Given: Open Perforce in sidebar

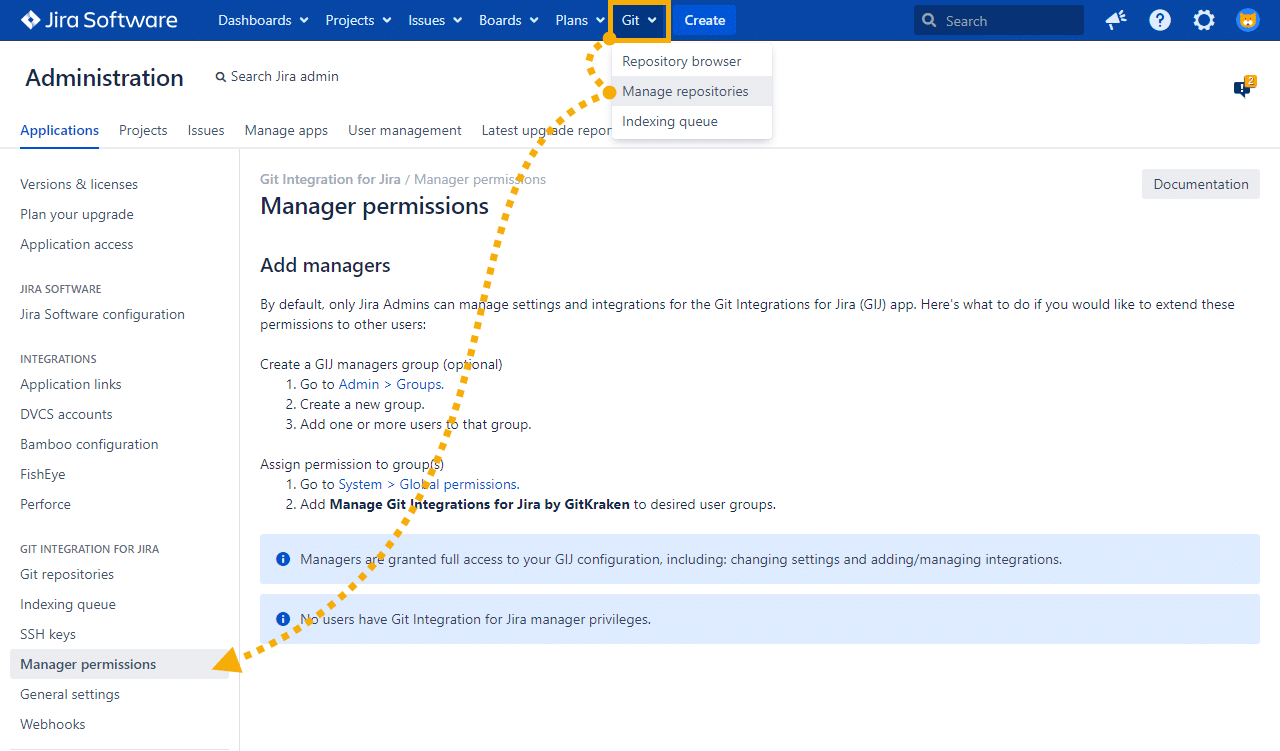Looking at the screenshot, I should pyautogui.click(x=46, y=504).
